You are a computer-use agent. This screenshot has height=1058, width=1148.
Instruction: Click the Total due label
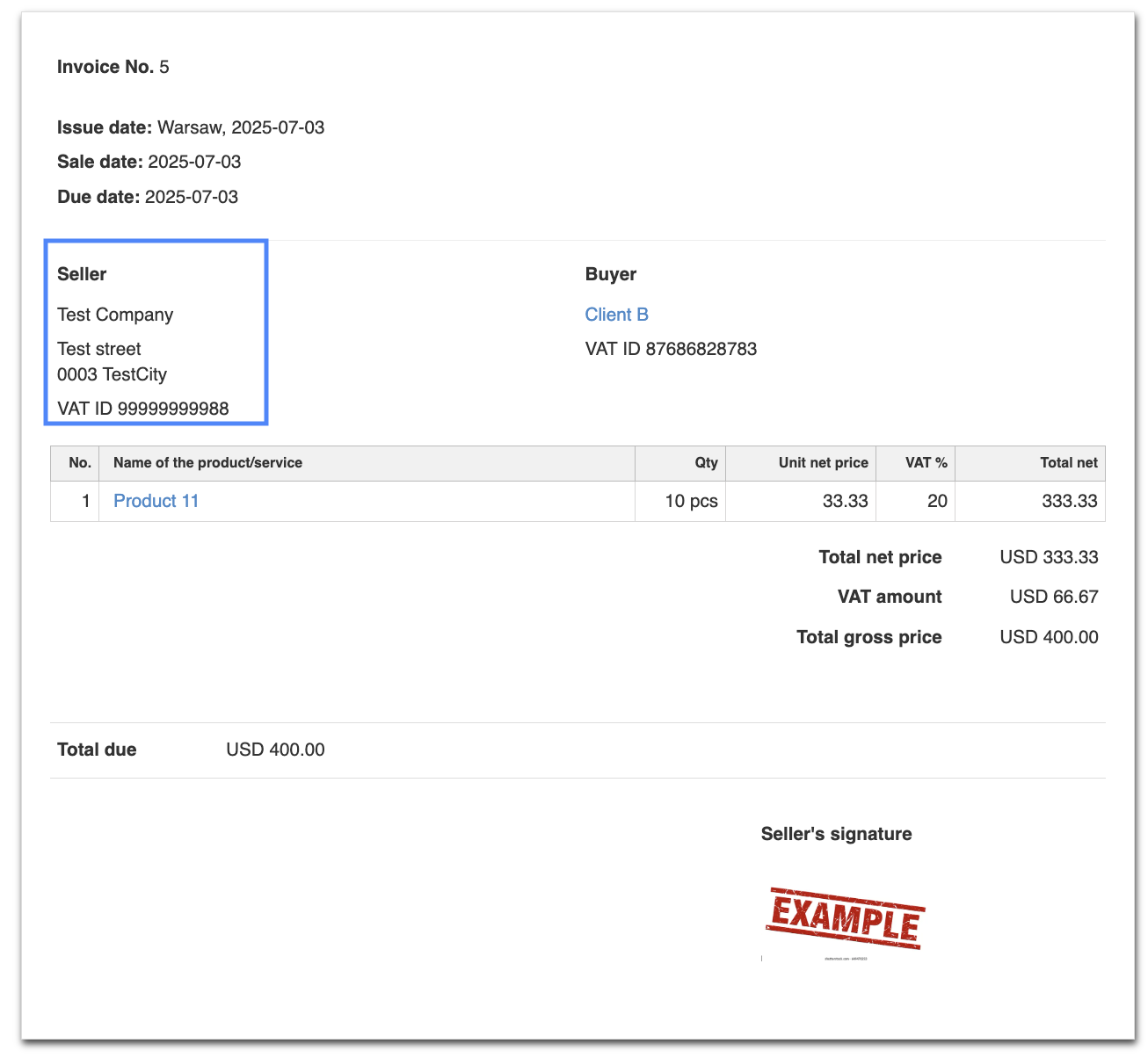pos(97,750)
